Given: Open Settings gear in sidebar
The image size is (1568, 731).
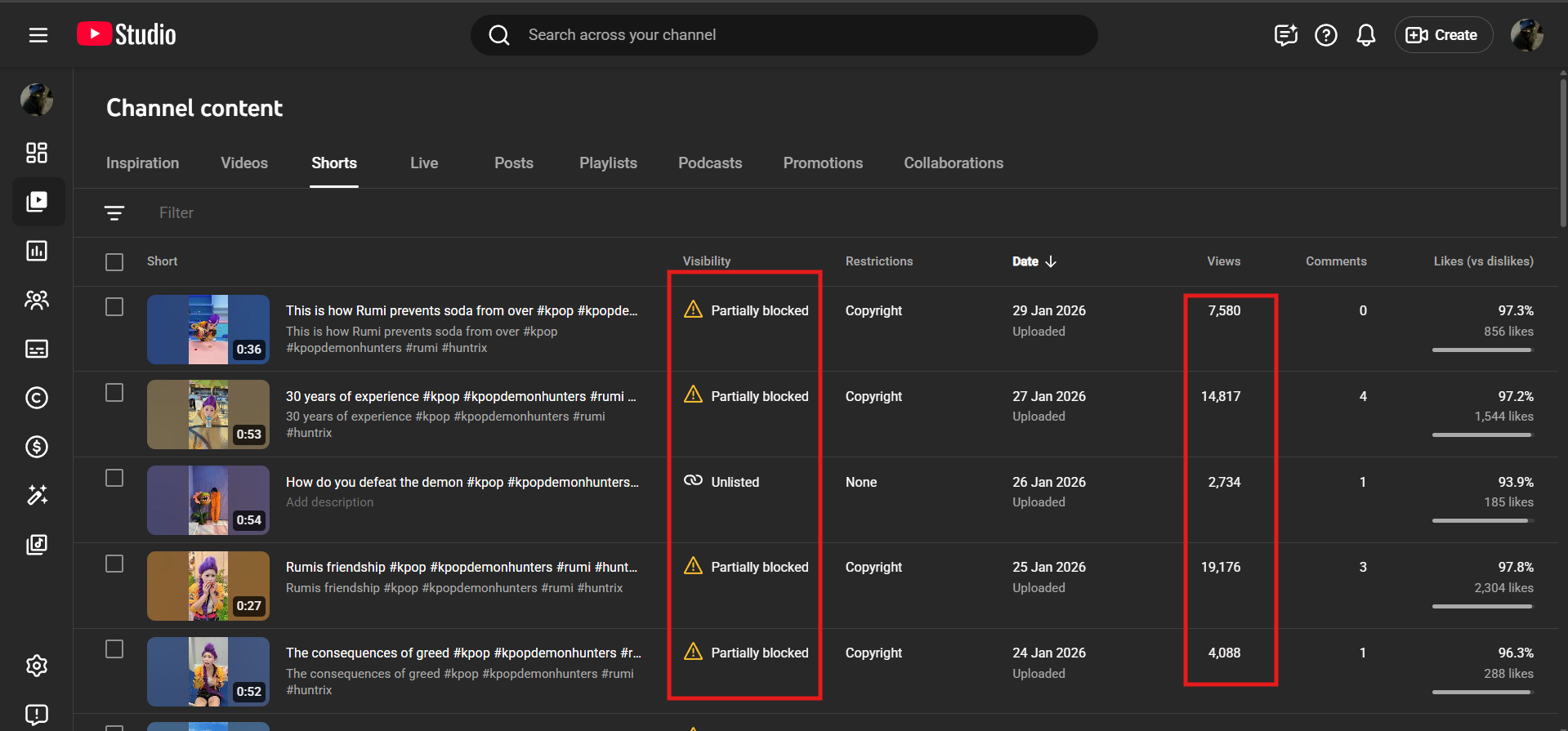Looking at the screenshot, I should [x=37, y=666].
